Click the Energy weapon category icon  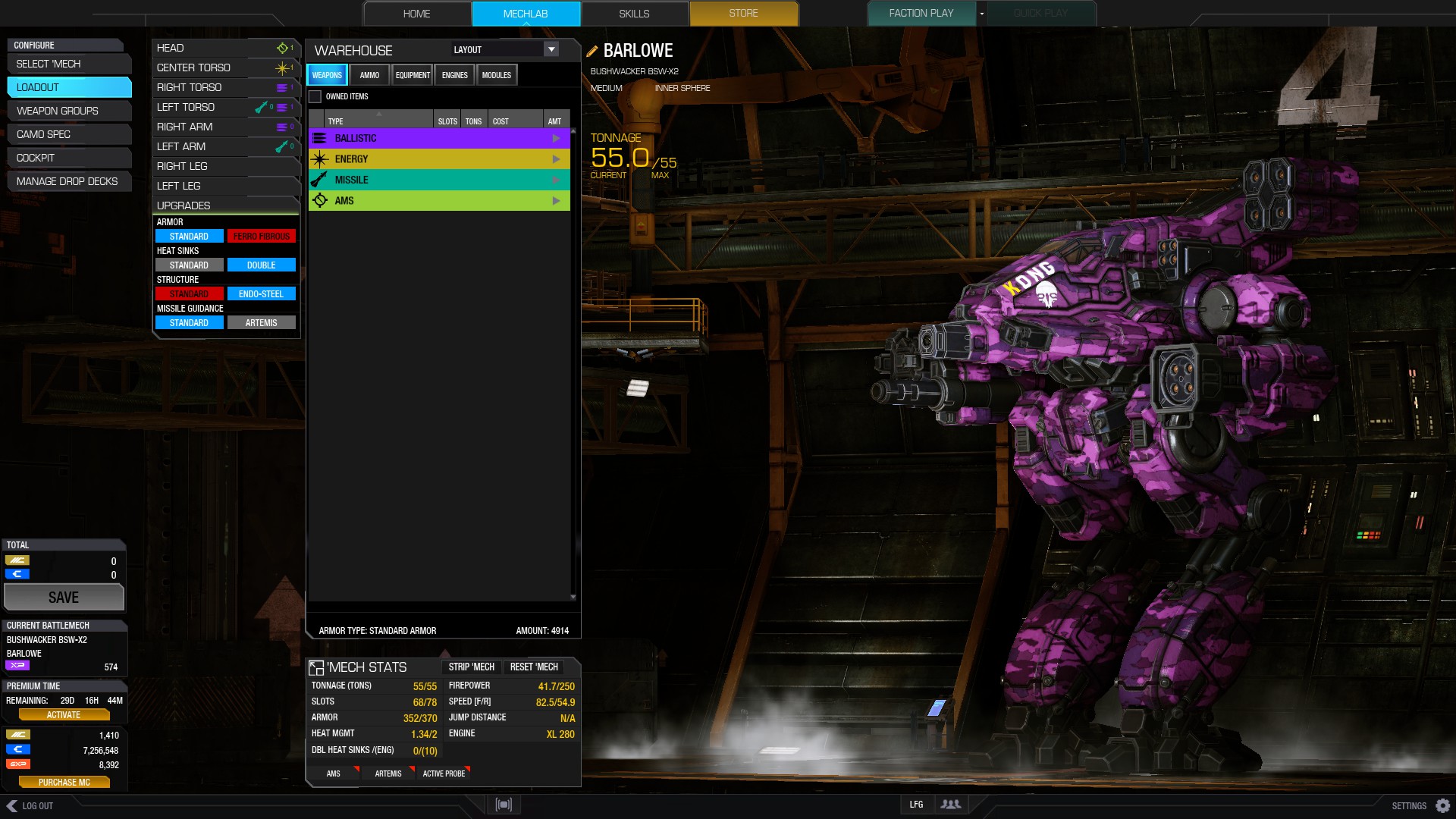click(x=320, y=159)
